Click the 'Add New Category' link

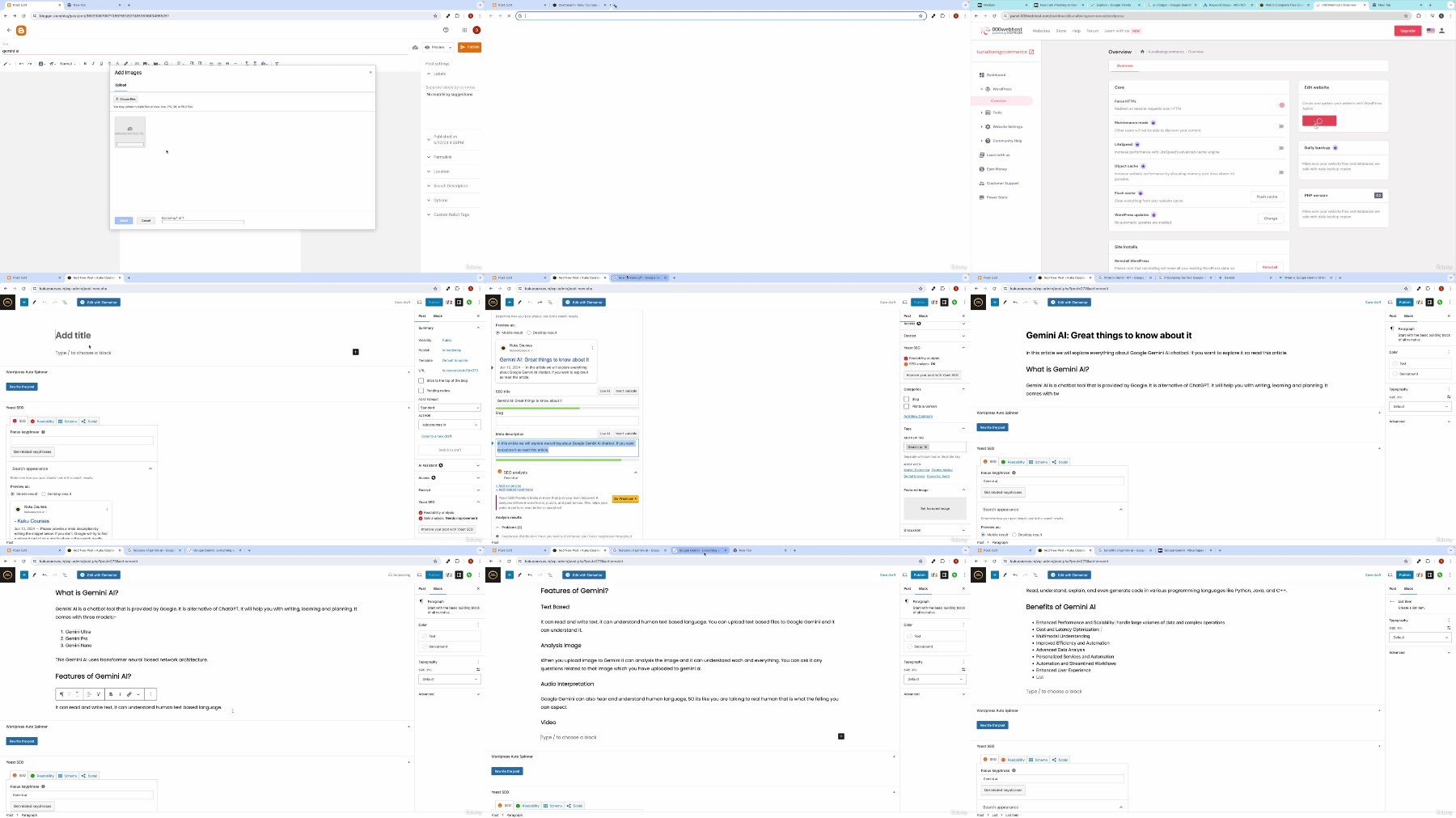point(918,416)
